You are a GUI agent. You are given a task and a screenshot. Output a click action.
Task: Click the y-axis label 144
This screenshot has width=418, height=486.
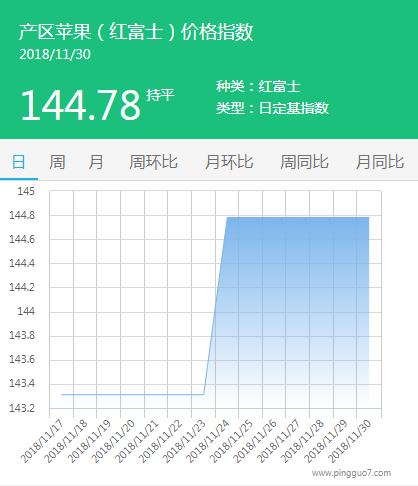click(x=26, y=311)
